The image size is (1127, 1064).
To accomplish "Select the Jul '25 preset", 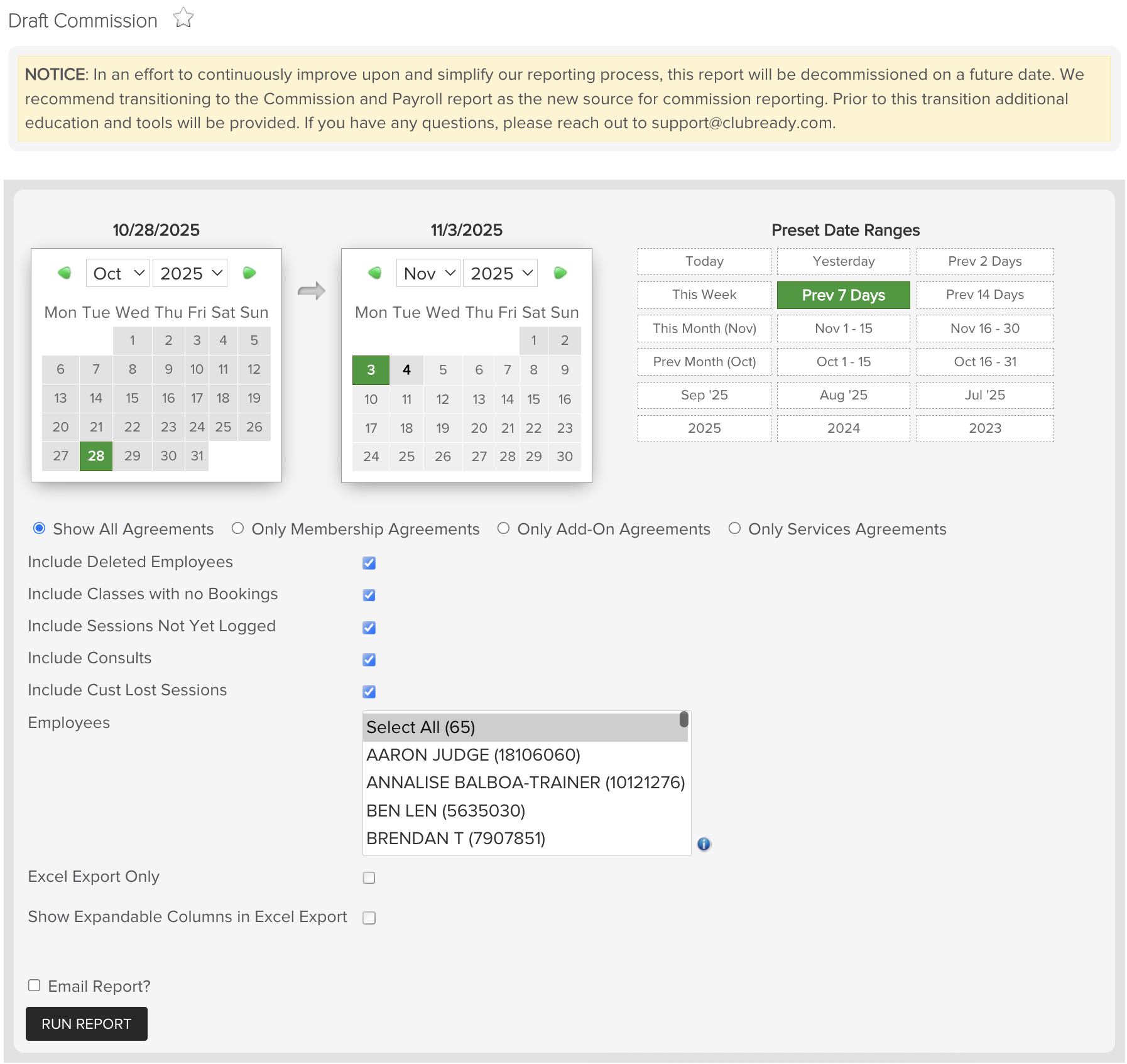I will pyautogui.click(x=985, y=395).
